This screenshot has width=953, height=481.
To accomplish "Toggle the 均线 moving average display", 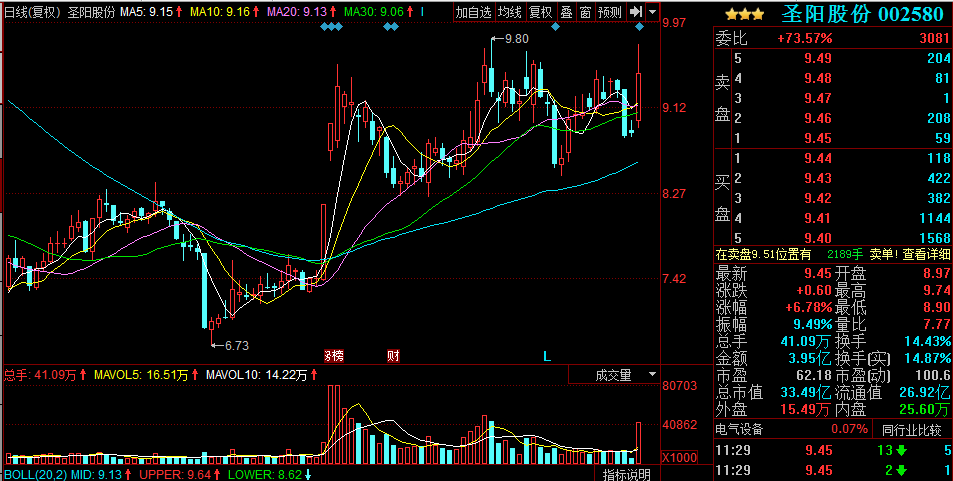I will [510, 13].
